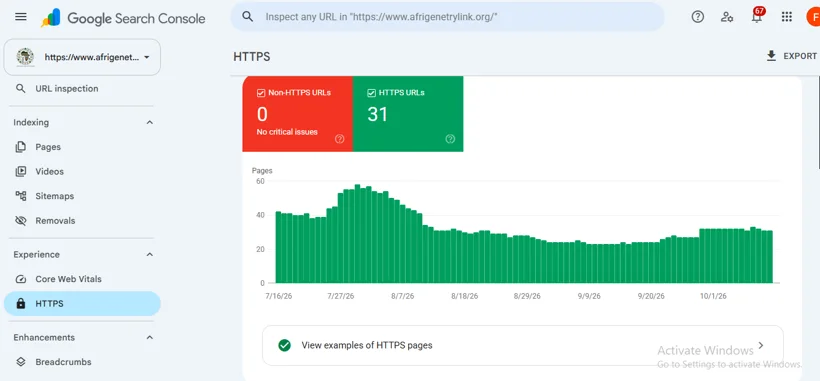Open the Pages report
820x381 pixels.
point(82,147)
